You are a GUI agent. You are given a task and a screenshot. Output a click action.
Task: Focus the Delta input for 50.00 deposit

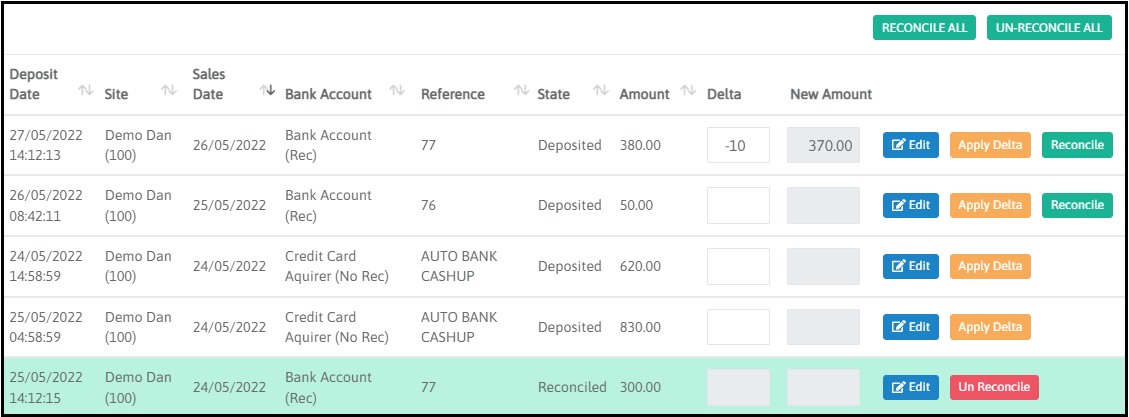tap(738, 205)
